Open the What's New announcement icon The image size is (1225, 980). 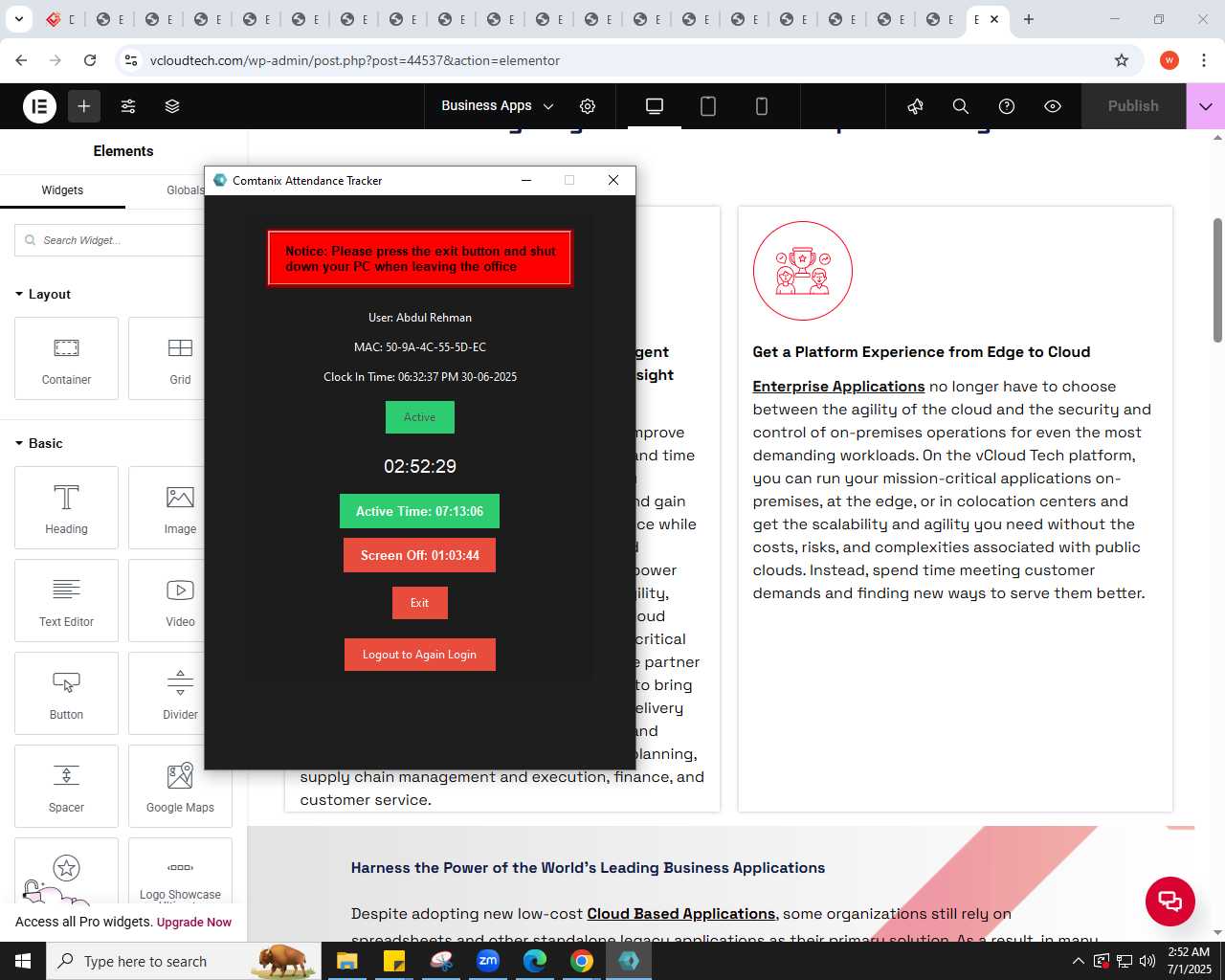coord(915,106)
